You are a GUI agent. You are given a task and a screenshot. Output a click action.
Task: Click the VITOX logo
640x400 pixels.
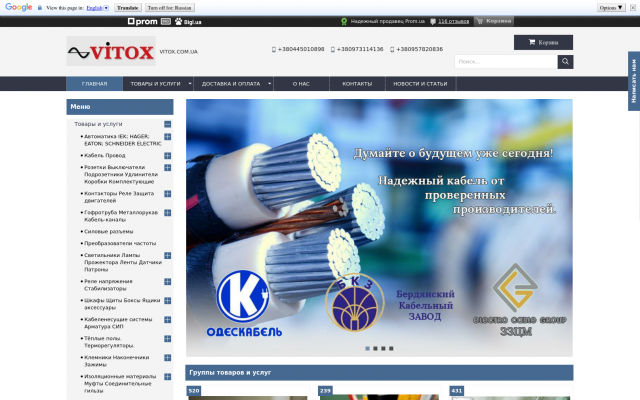(111, 51)
